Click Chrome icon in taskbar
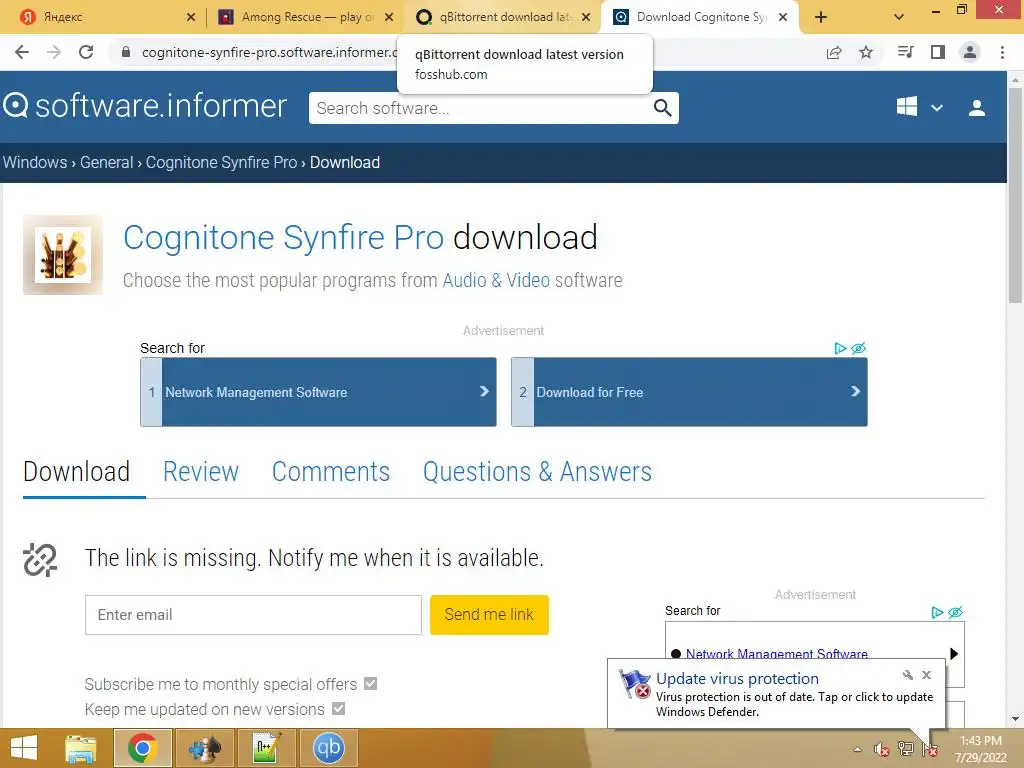 tap(142, 748)
